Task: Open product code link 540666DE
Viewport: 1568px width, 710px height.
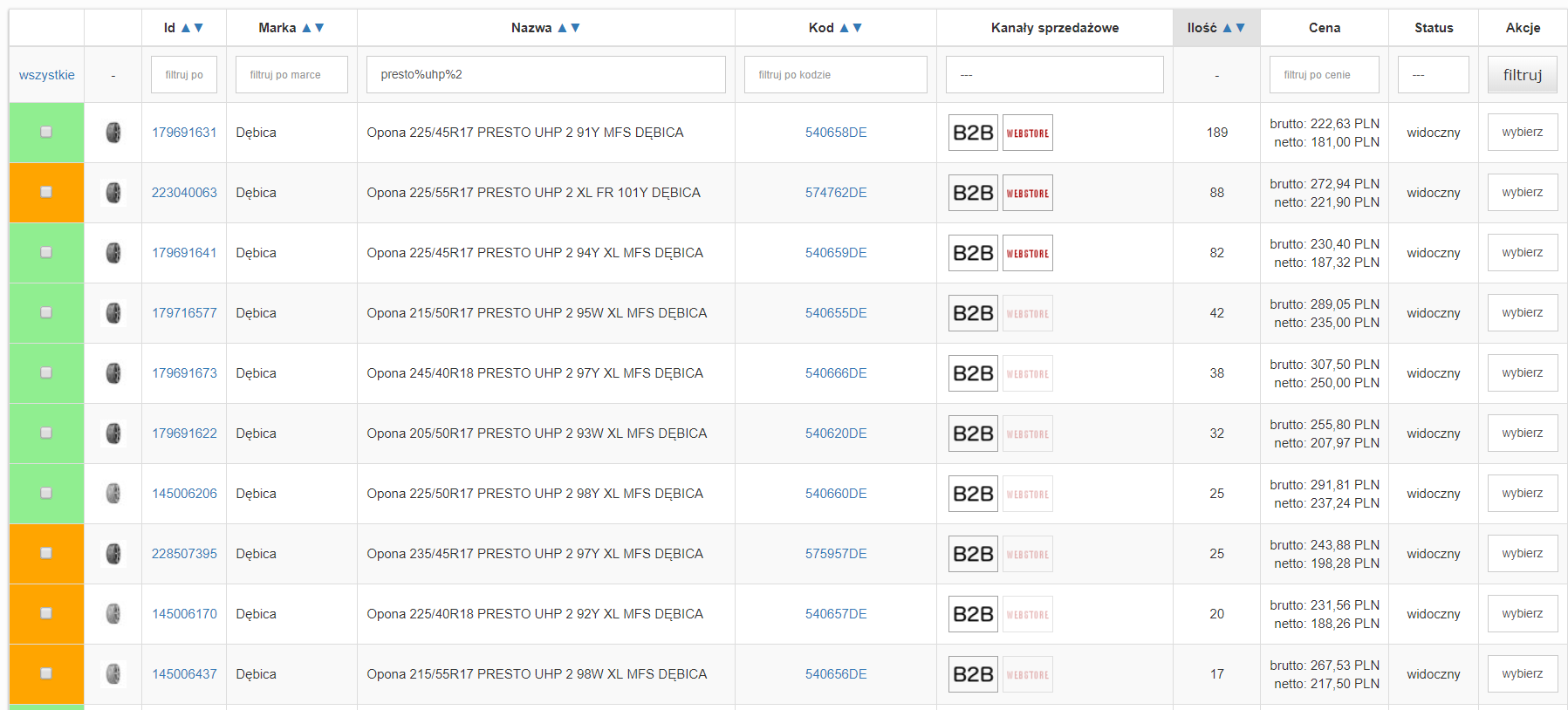Action: pos(835,373)
